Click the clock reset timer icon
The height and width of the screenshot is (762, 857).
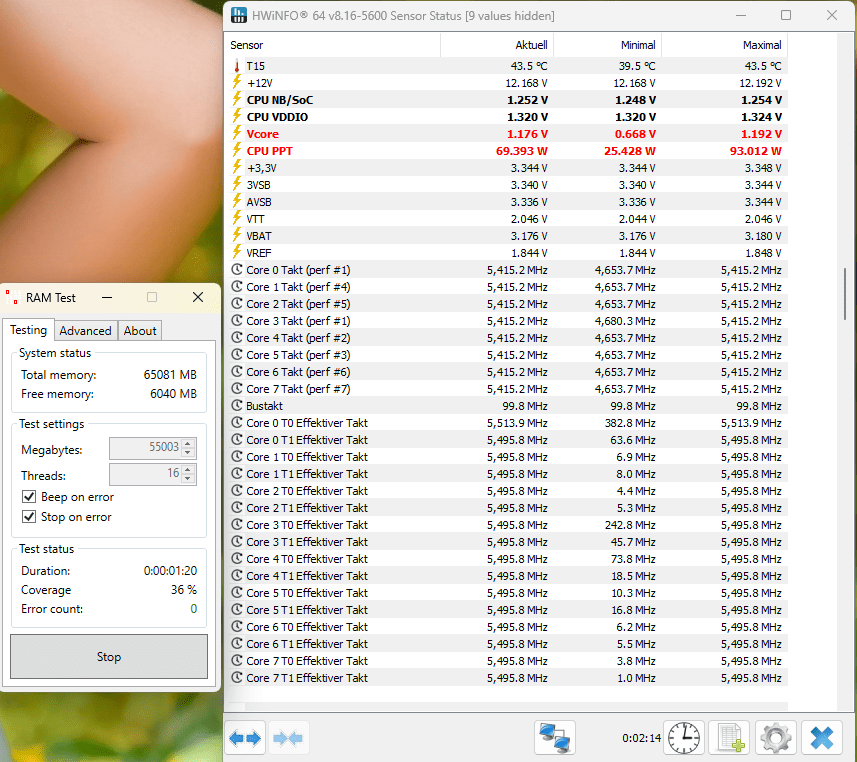(x=684, y=738)
